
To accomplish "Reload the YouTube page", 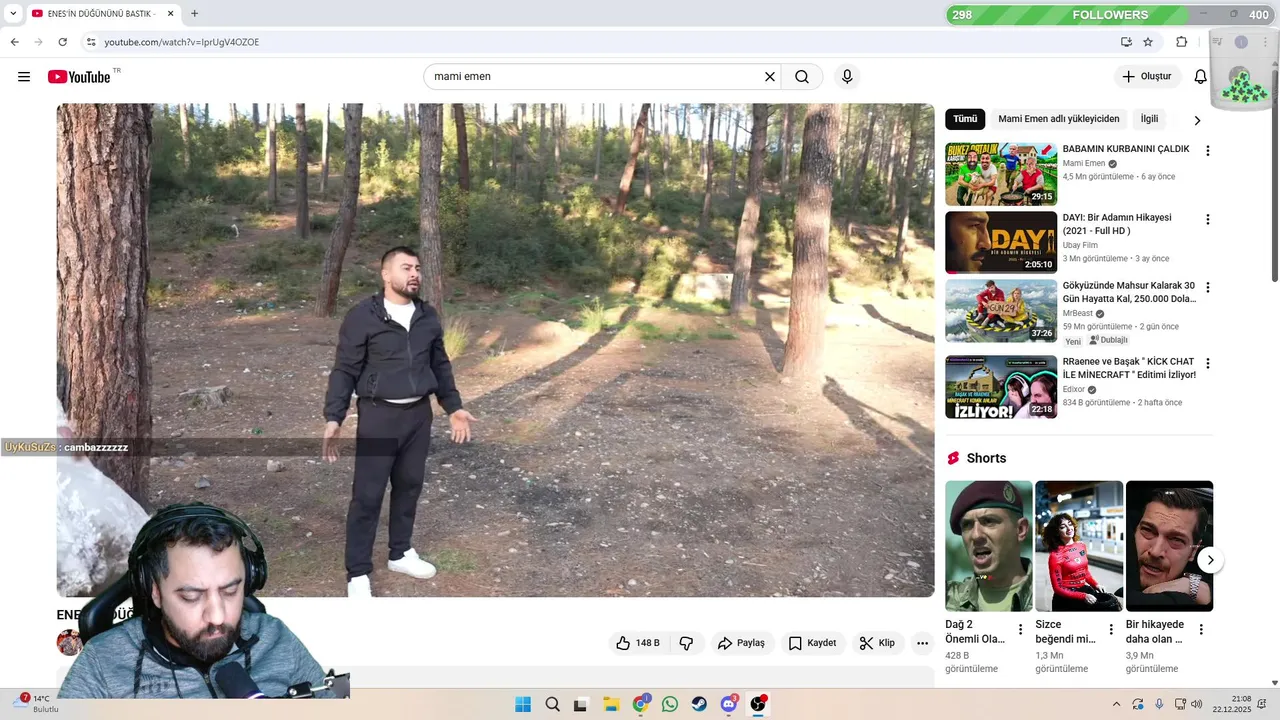I will (x=62, y=42).
